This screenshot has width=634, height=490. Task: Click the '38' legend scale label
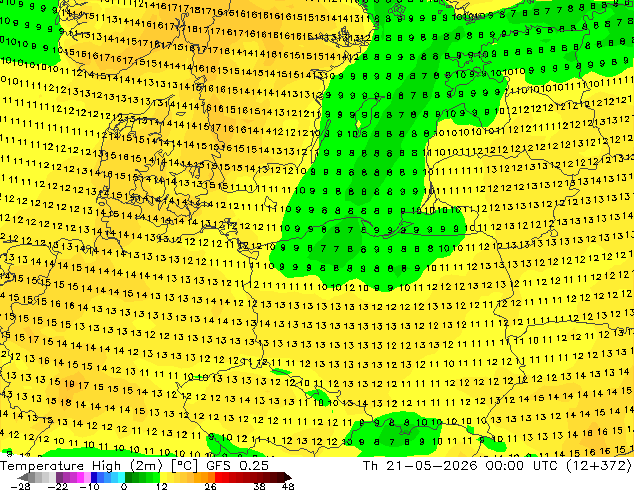(x=260, y=486)
